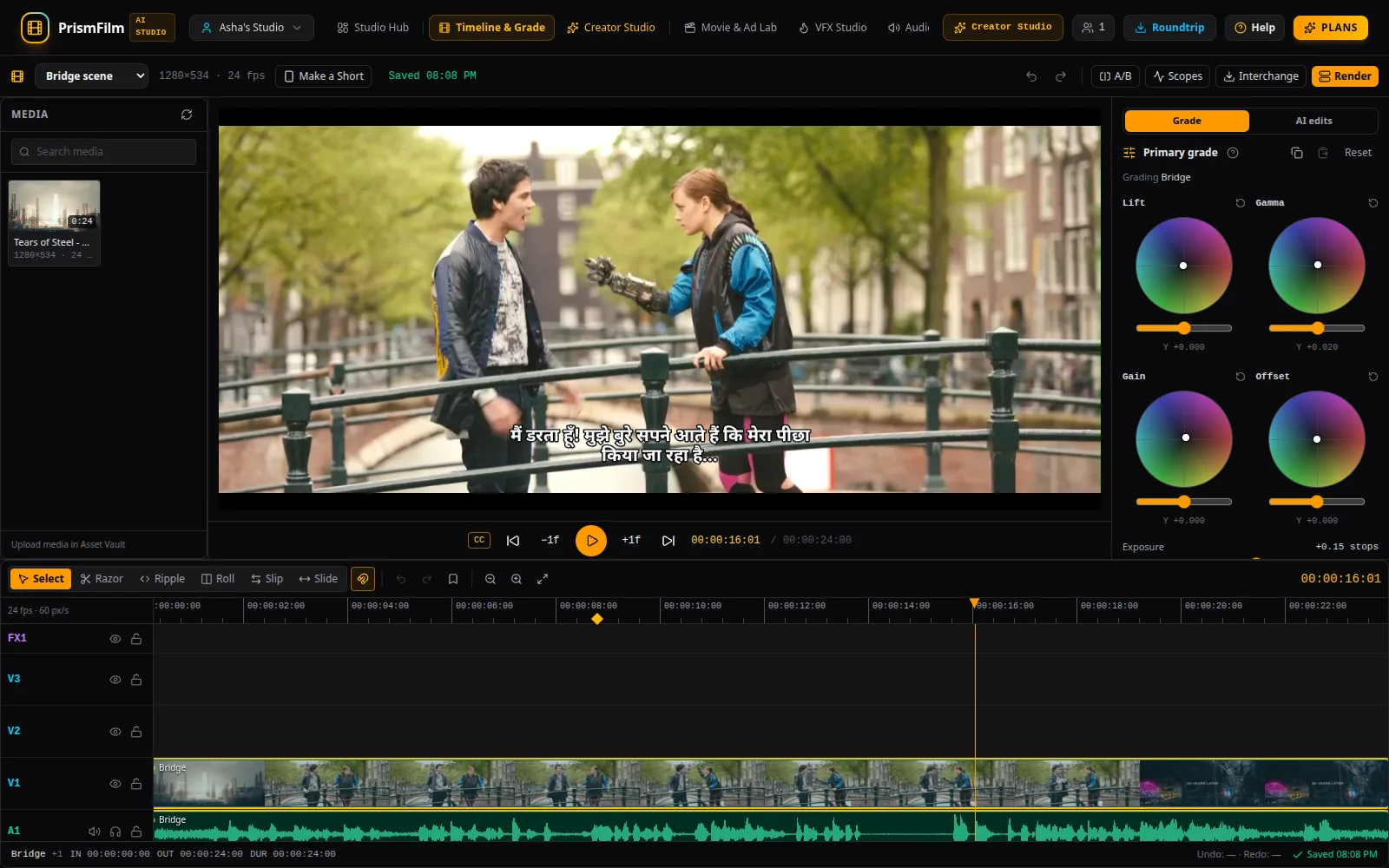This screenshot has height=868, width=1389.
Task: Open Primary grade help icon
Action: coord(1233,153)
